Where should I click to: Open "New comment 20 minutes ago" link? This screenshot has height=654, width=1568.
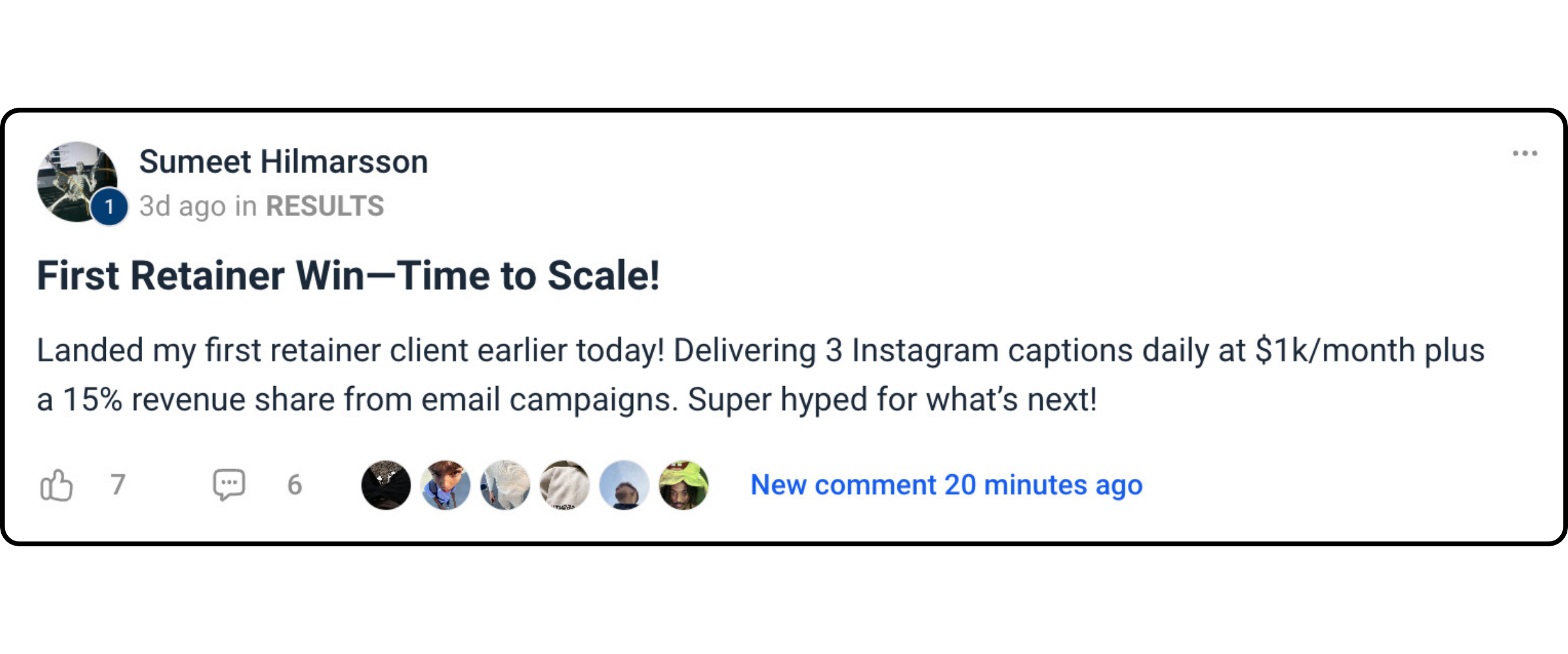pos(946,485)
